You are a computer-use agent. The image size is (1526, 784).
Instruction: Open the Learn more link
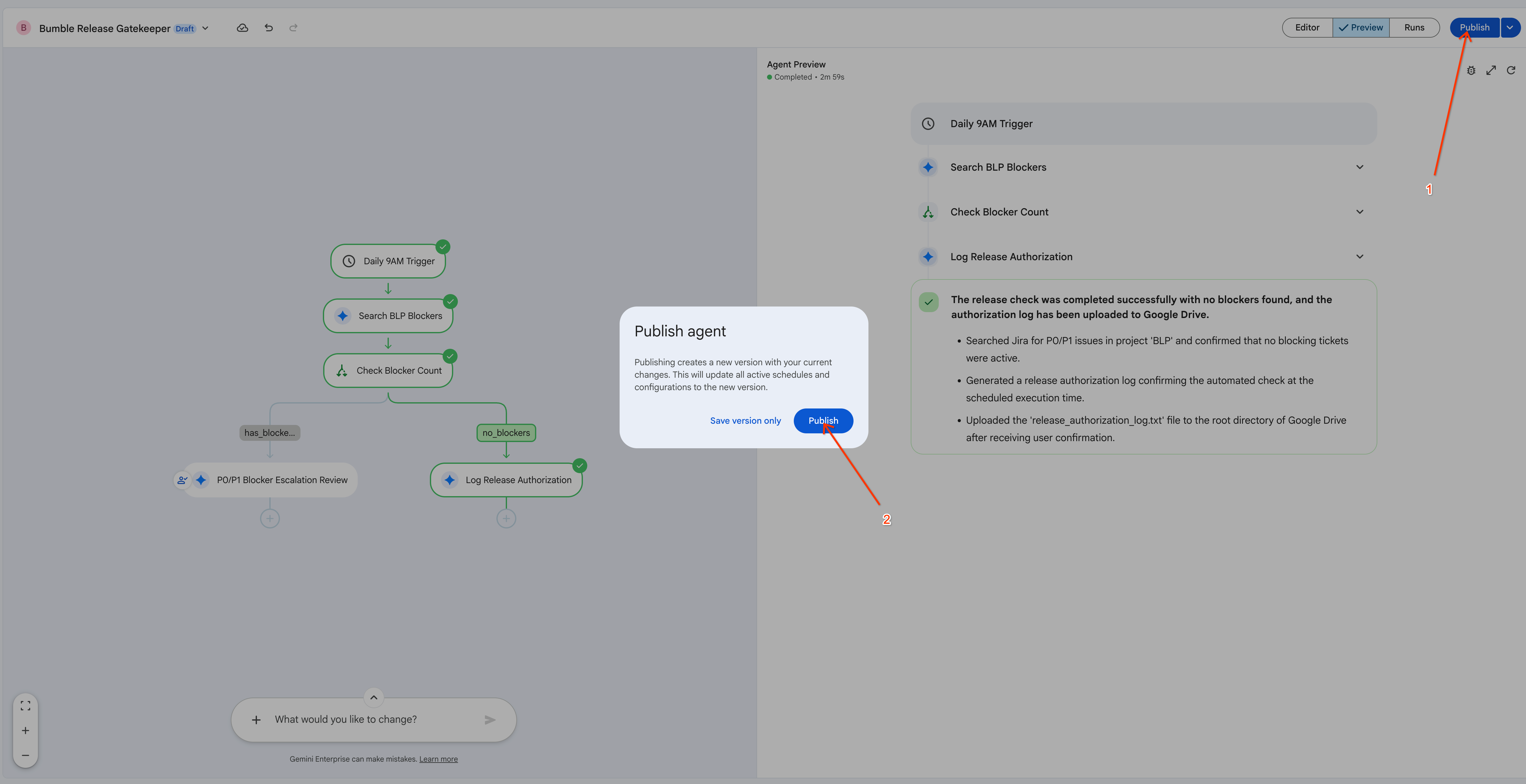point(438,759)
